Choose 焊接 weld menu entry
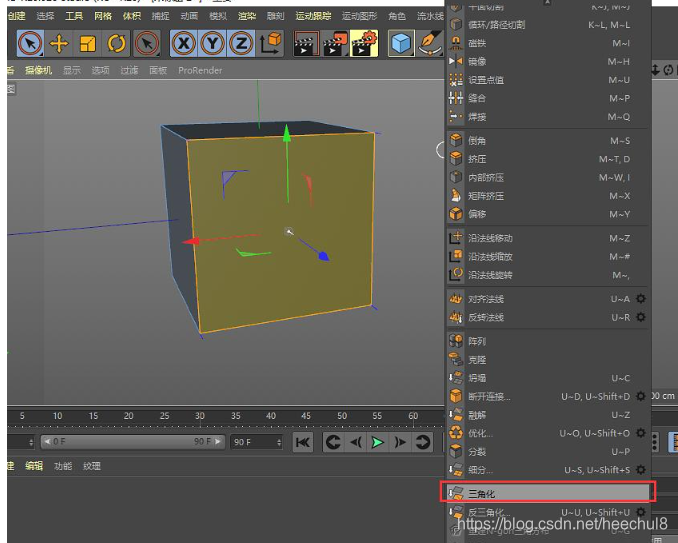 (548, 117)
